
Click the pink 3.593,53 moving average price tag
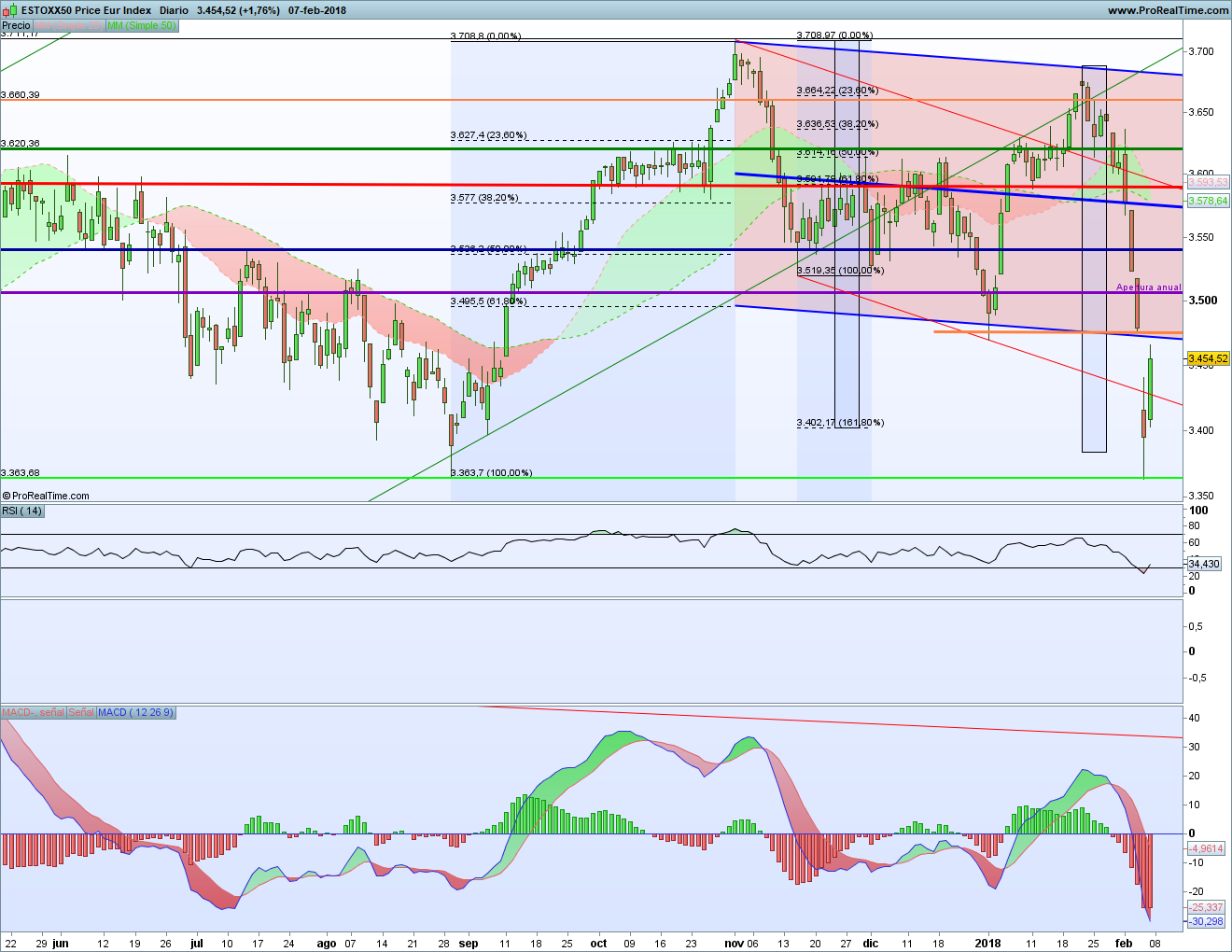1208,182
